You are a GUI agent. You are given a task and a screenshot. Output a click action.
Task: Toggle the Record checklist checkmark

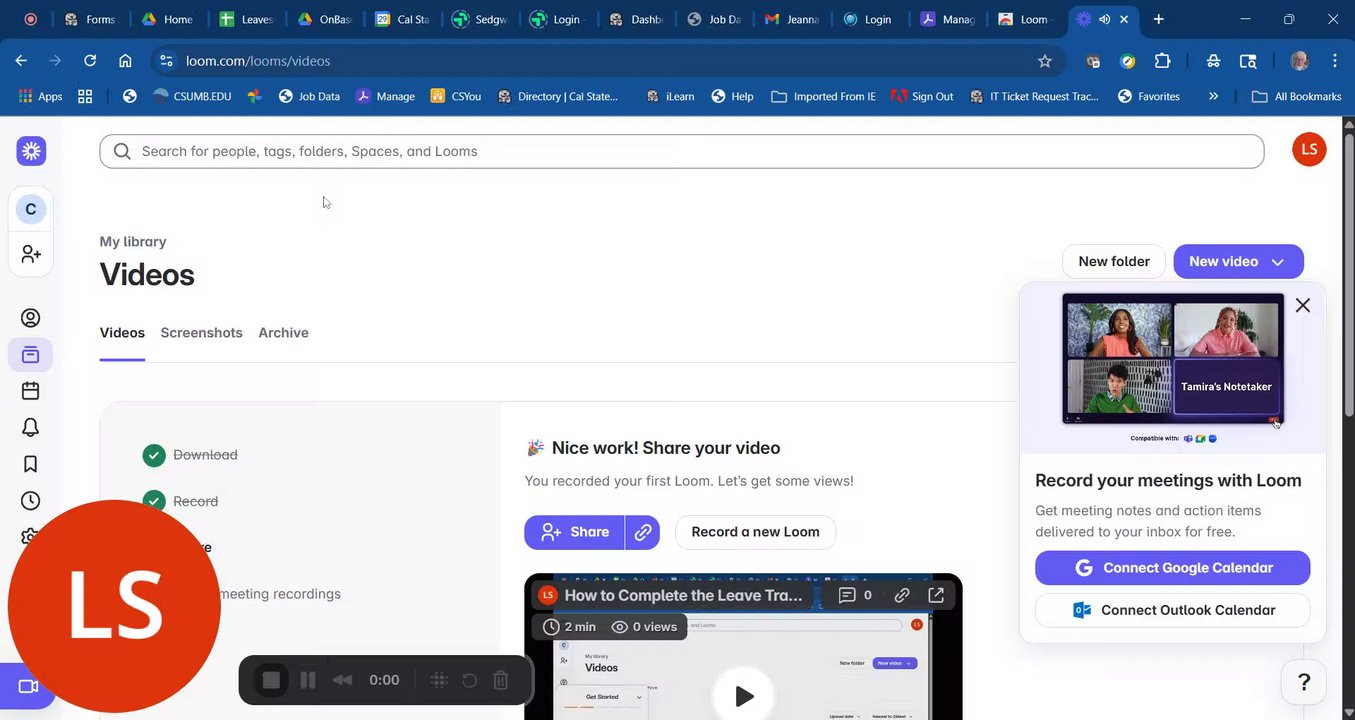pos(153,501)
